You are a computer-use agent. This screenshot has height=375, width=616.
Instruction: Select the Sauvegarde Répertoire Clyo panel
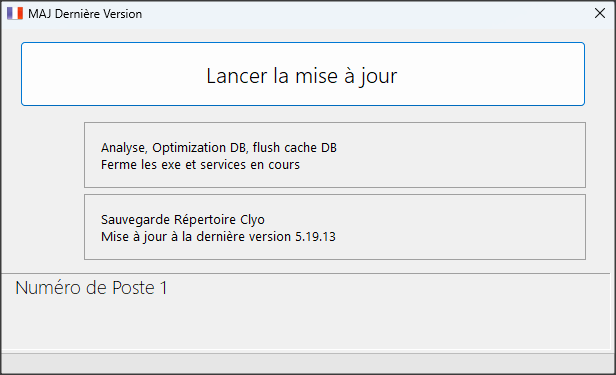pyautogui.click(x=335, y=227)
